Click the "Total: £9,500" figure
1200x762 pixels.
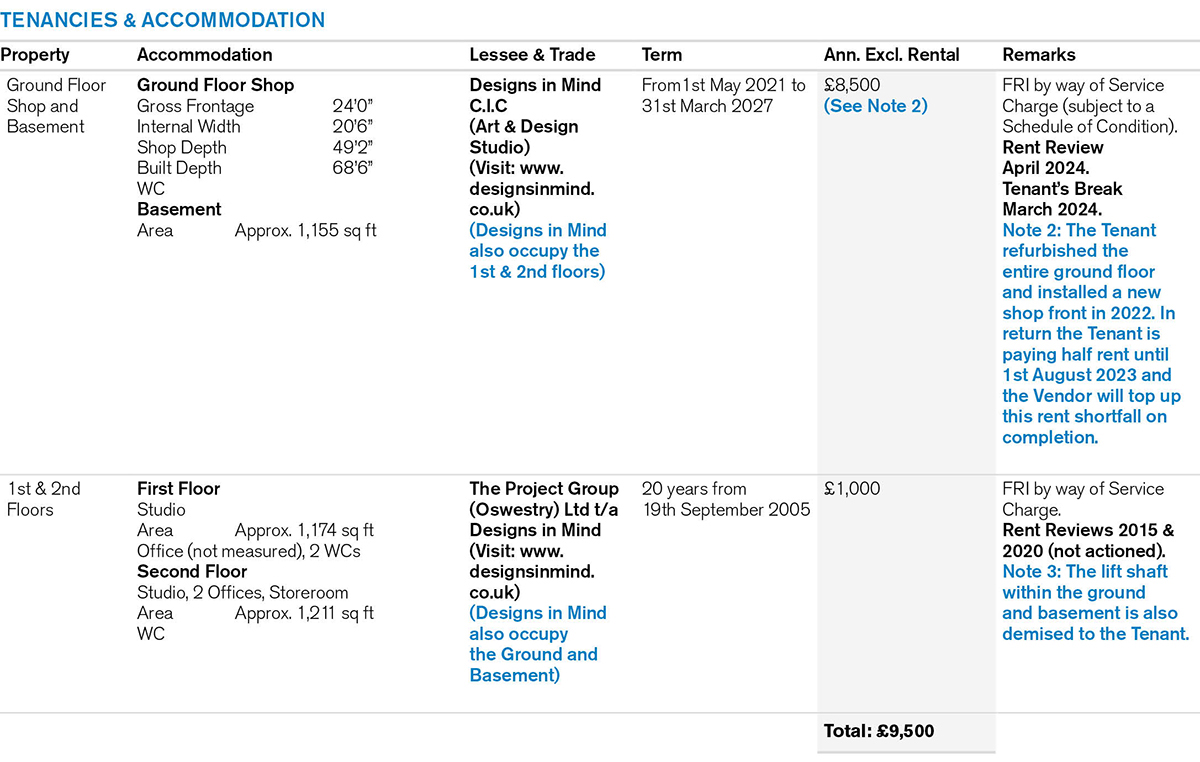(x=879, y=731)
